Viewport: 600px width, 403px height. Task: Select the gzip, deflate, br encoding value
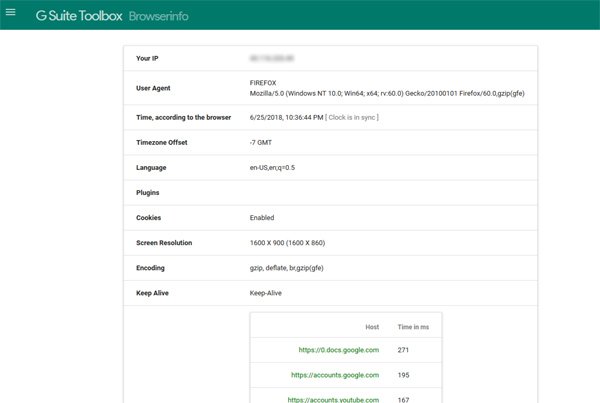pyautogui.click(x=287, y=268)
